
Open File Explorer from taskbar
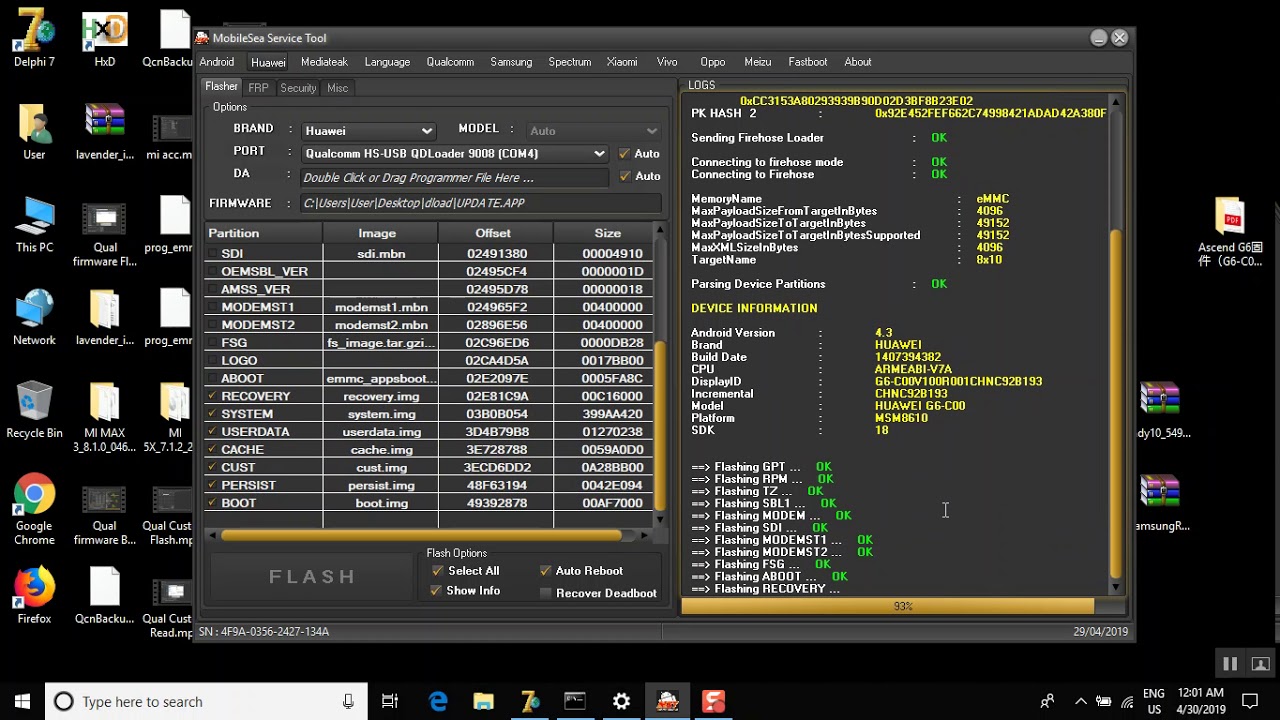[484, 702]
